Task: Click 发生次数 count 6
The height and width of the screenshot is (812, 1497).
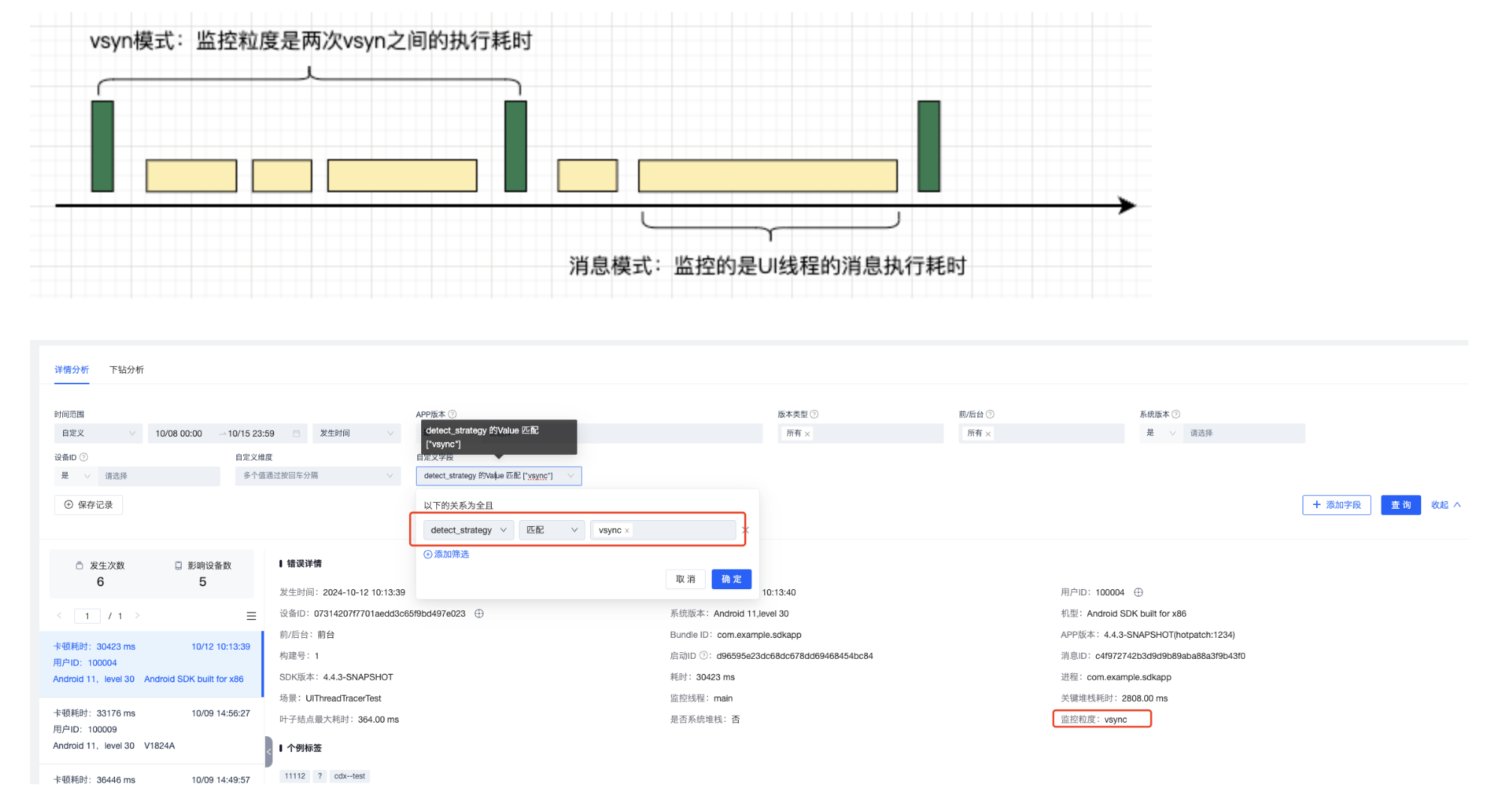Action: coord(101,582)
